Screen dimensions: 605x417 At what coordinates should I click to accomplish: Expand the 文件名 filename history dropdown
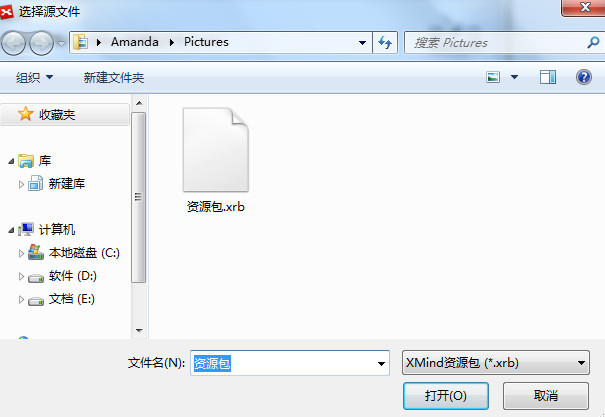coord(381,363)
